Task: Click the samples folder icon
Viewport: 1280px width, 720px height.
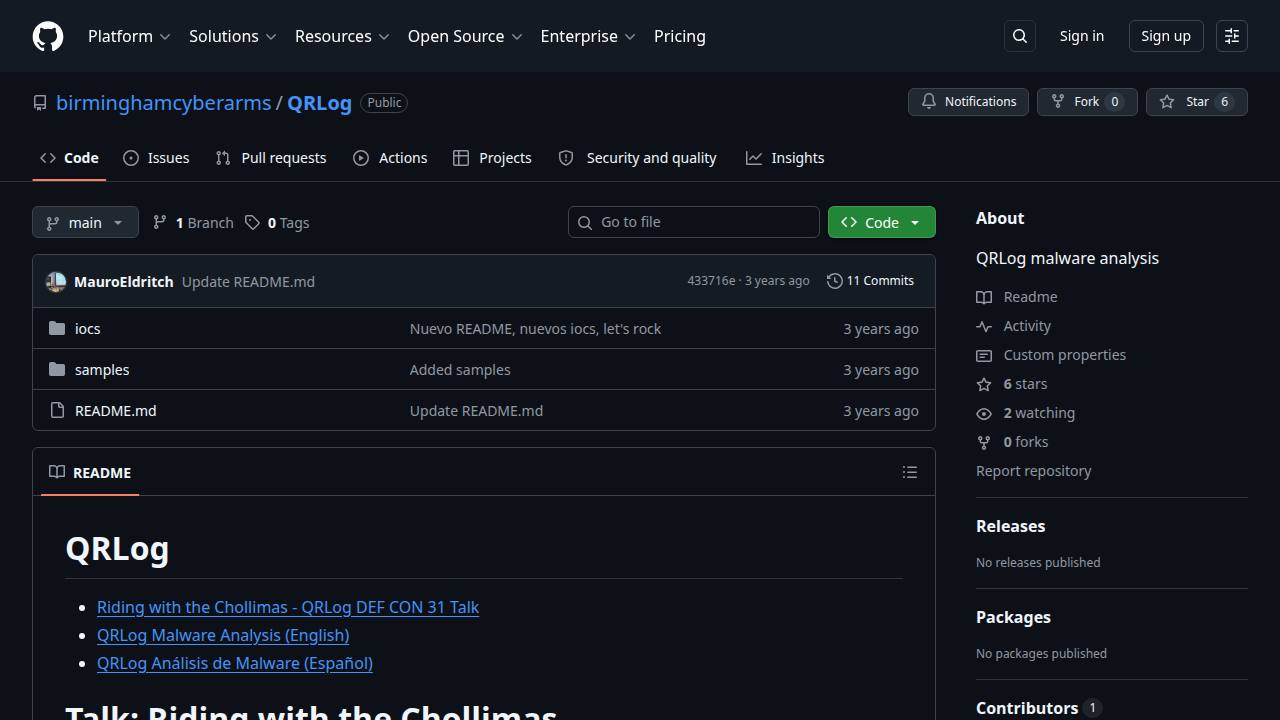Action: (x=57, y=369)
